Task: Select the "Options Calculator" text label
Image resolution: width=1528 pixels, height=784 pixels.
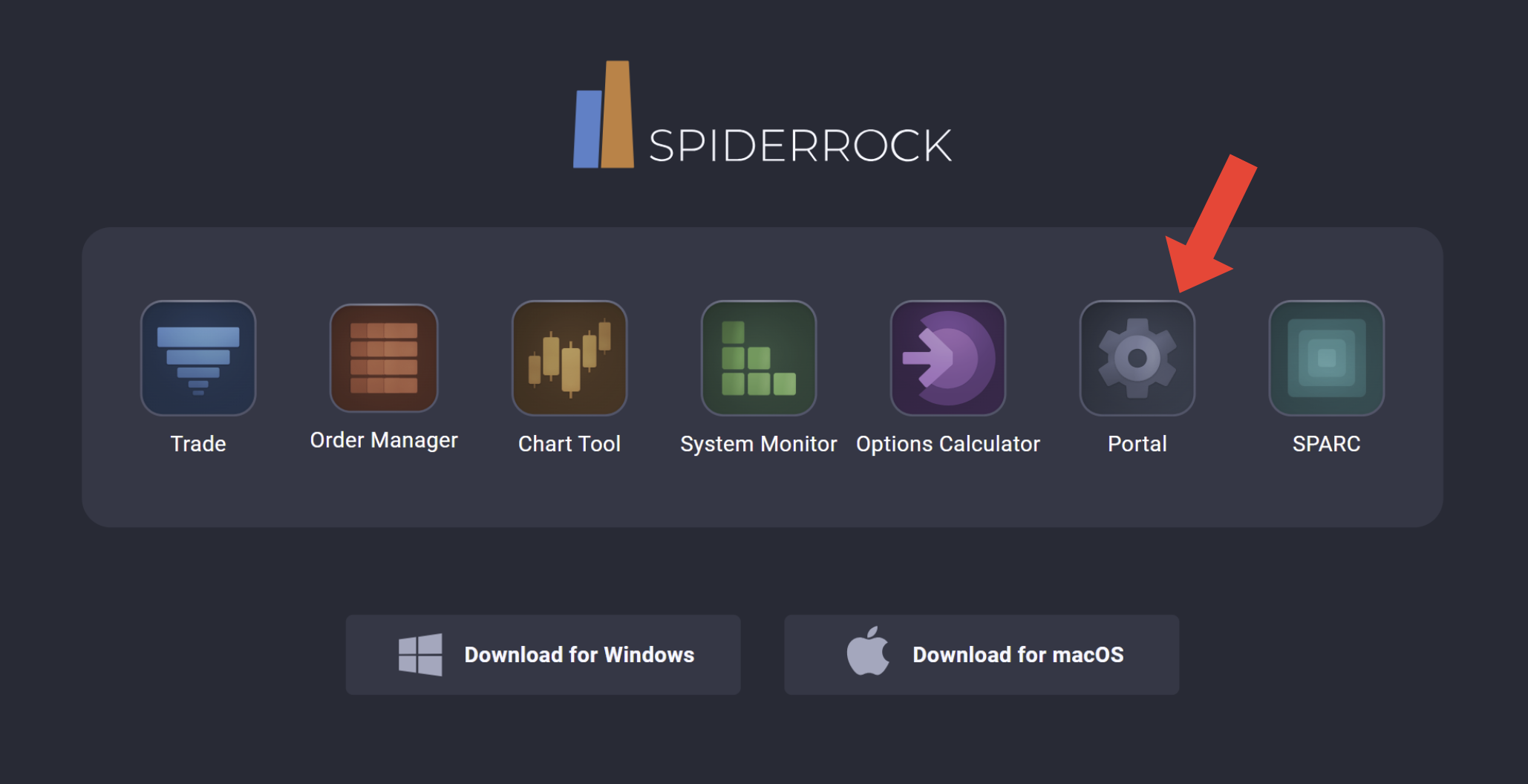Action: pyautogui.click(x=947, y=444)
